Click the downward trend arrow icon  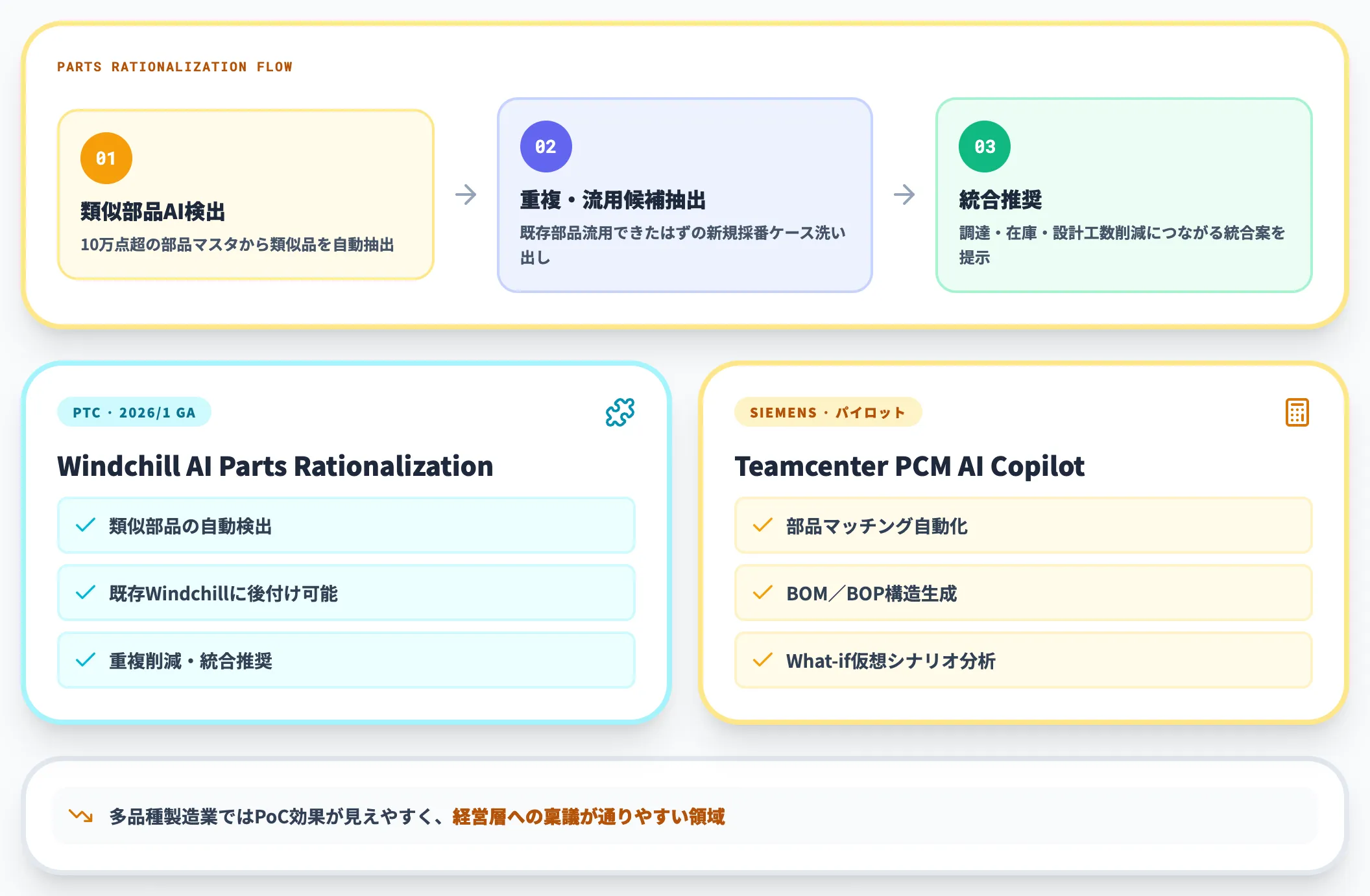(x=81, y=816)
